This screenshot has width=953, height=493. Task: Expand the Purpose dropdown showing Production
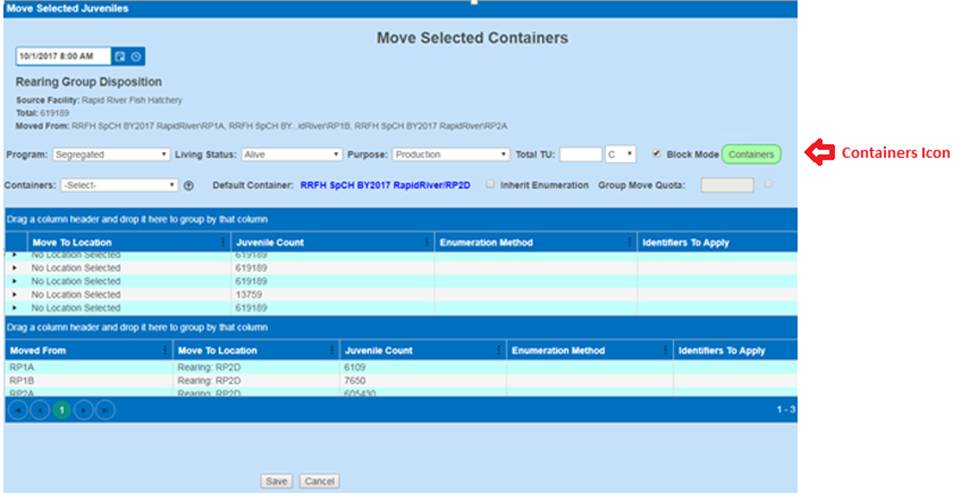pos(450,155)
